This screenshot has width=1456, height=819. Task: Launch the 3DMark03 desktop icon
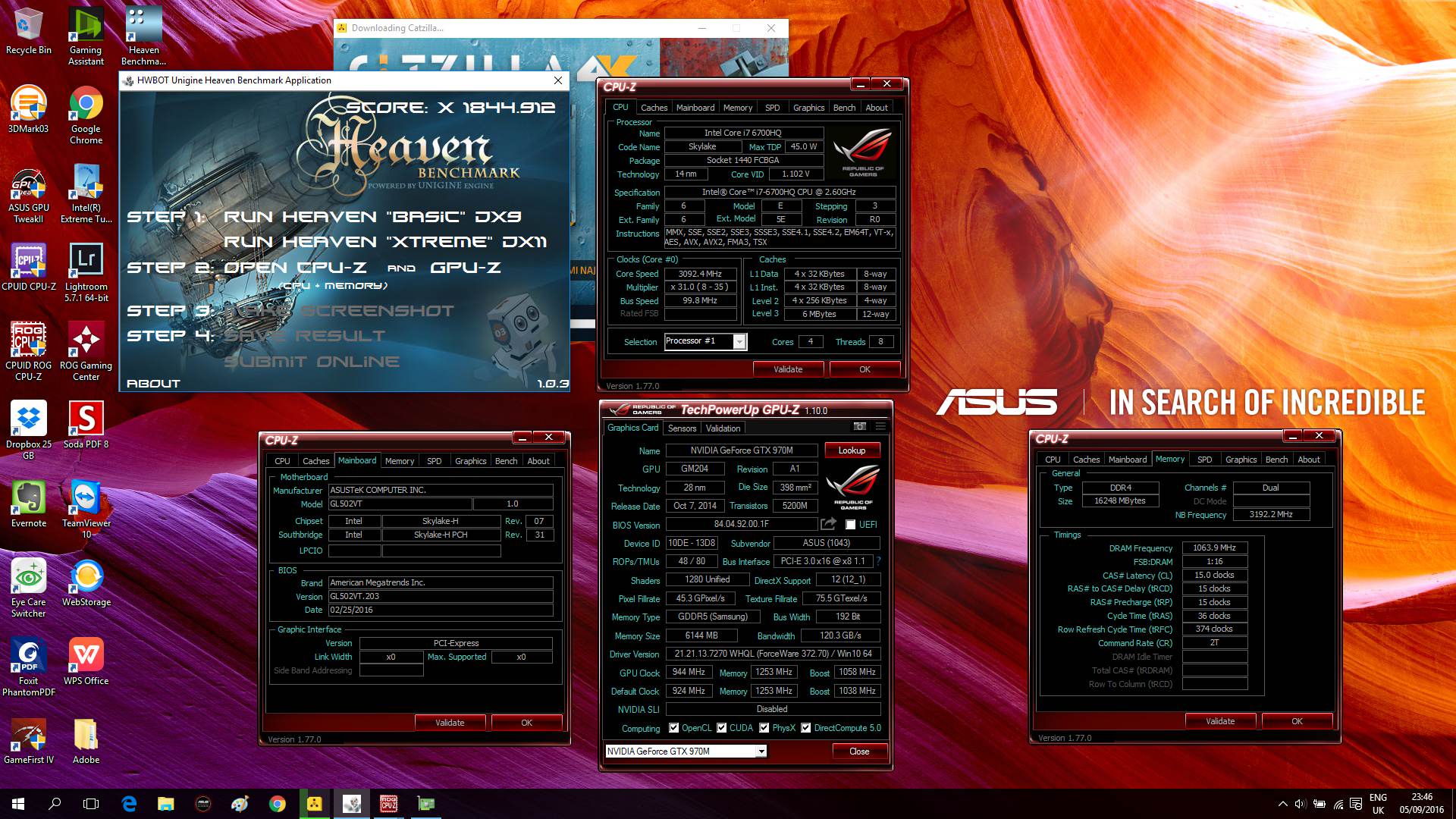[x=29, y=110]
